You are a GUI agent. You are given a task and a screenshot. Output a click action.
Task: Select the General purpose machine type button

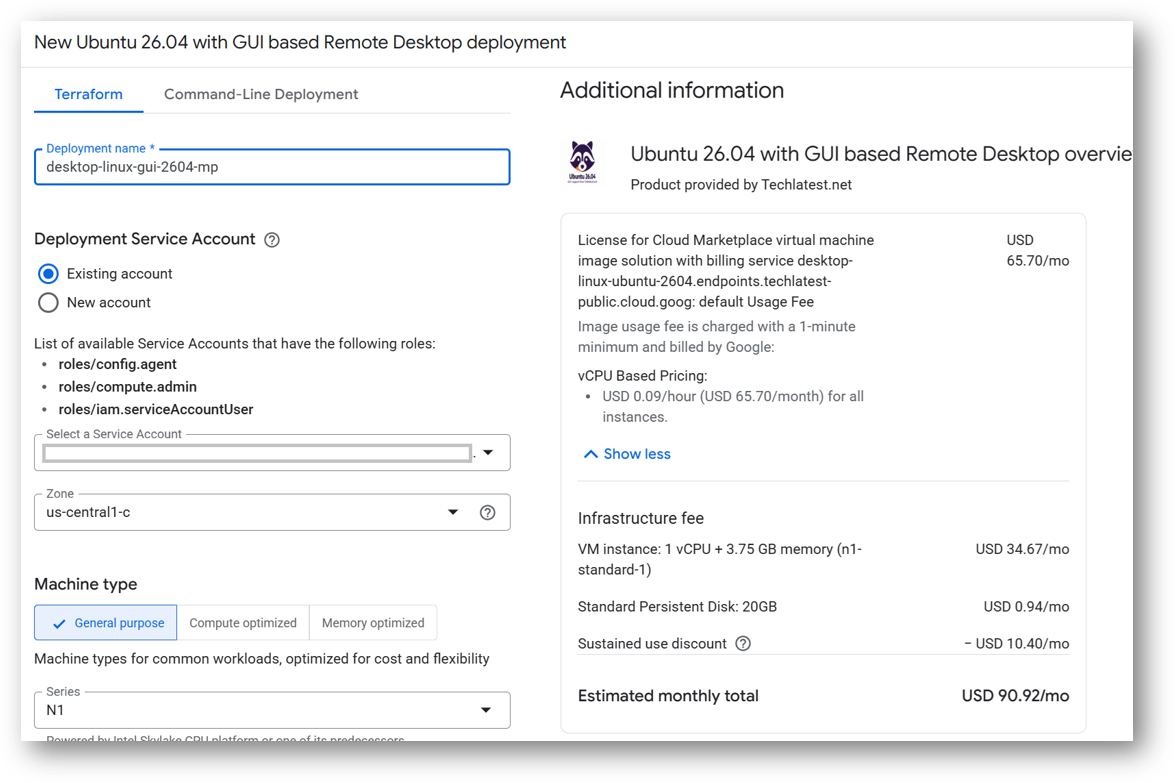click(x=106, y=623)
